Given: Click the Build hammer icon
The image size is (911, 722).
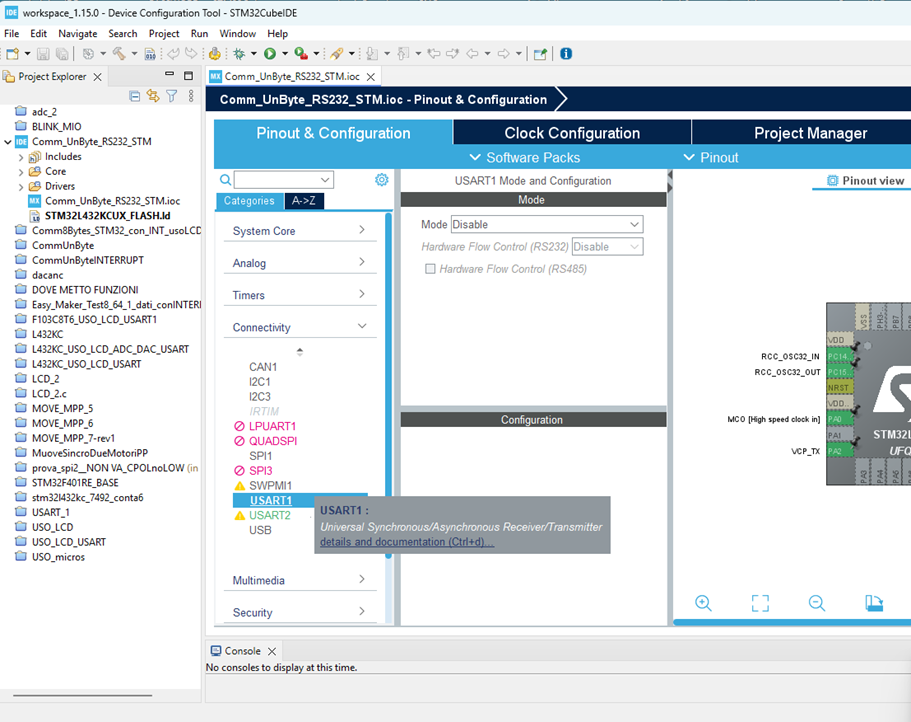Looking at the screenshot, I should point(119,54).
